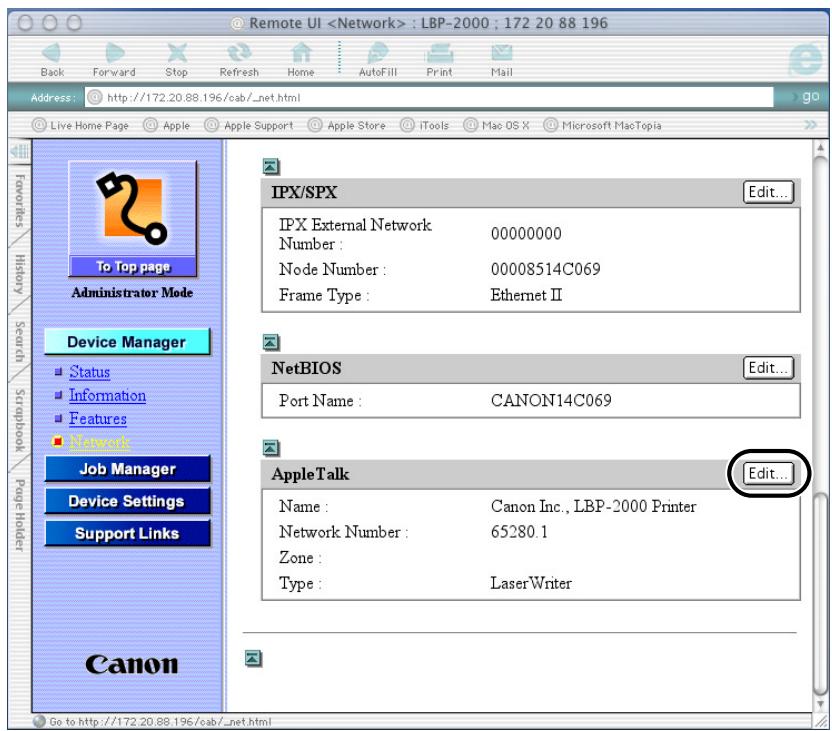This screenshot has width=832, height=731.
Task: Edit the IPX/SPX settings
Action: pyautogui.click(x=768, y=192)
